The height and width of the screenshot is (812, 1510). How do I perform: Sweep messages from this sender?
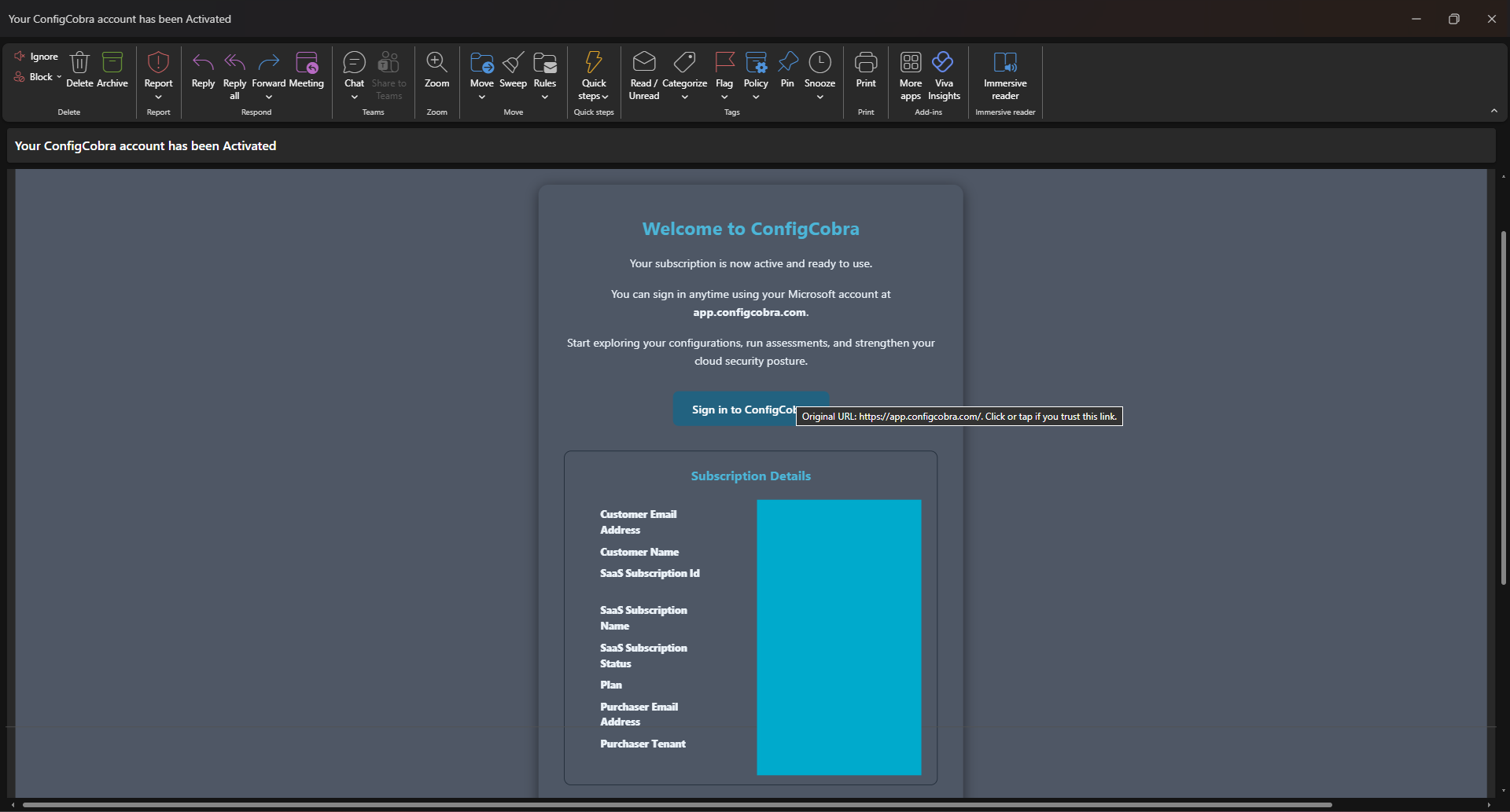(513, 69)
